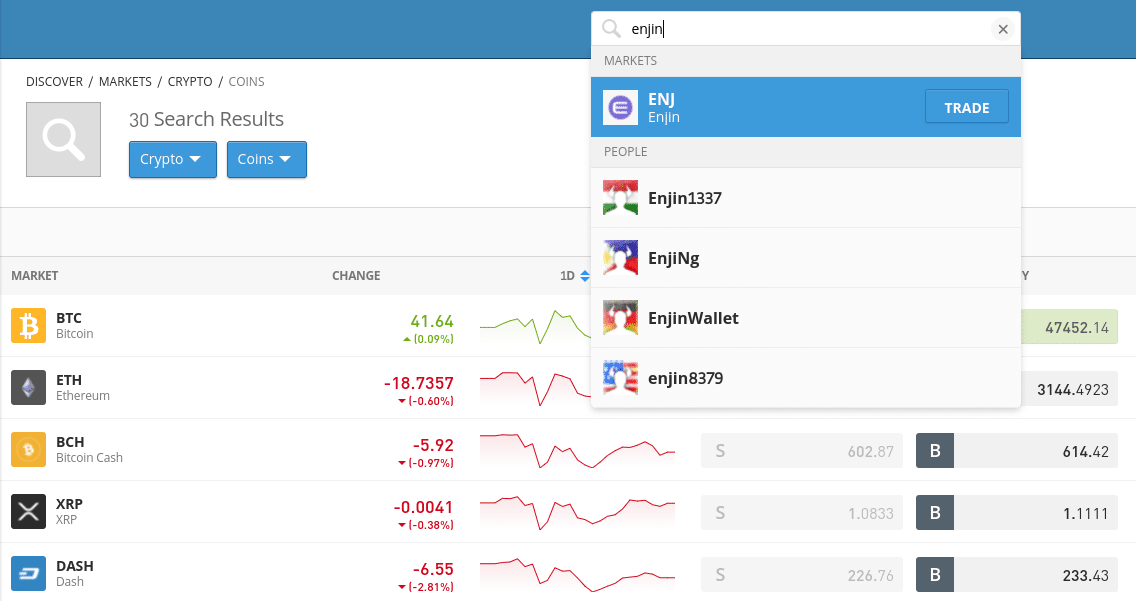
Task: Click BCH change value -5.92
Action: (x=433, y=445)
